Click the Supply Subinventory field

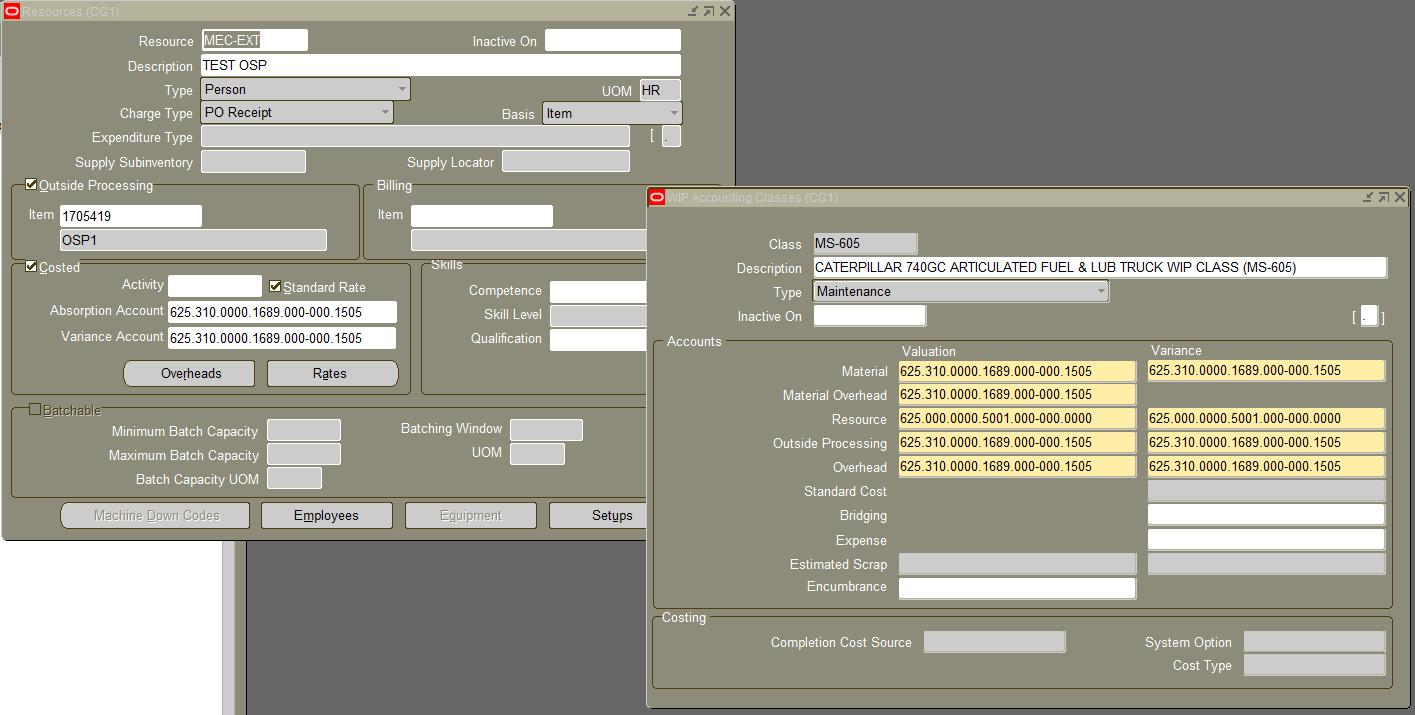click(253, 161)
